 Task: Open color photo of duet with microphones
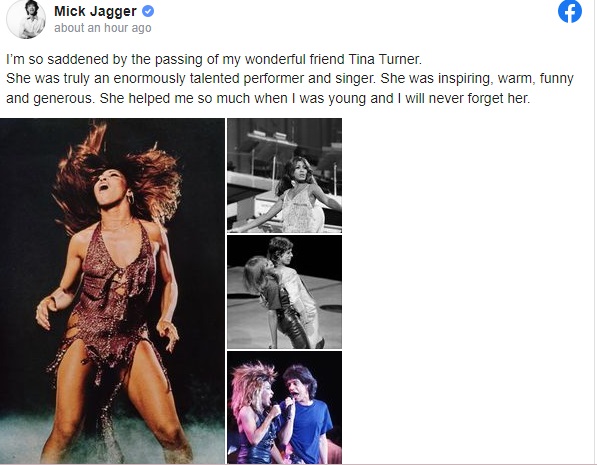pos(284,407)
